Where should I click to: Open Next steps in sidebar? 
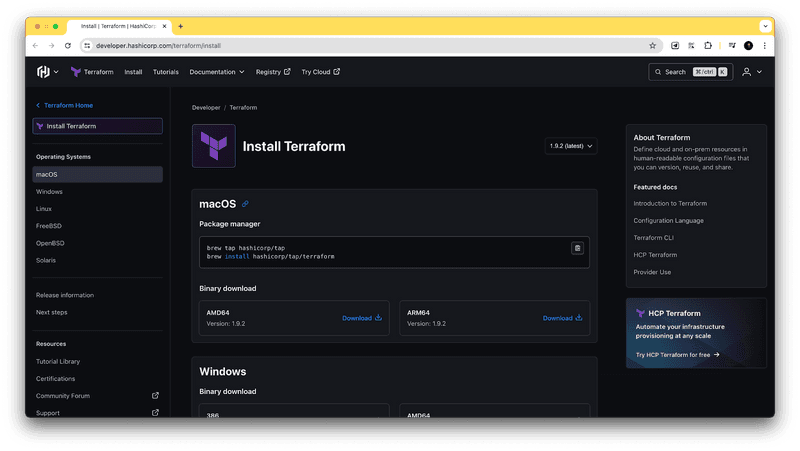52,312
